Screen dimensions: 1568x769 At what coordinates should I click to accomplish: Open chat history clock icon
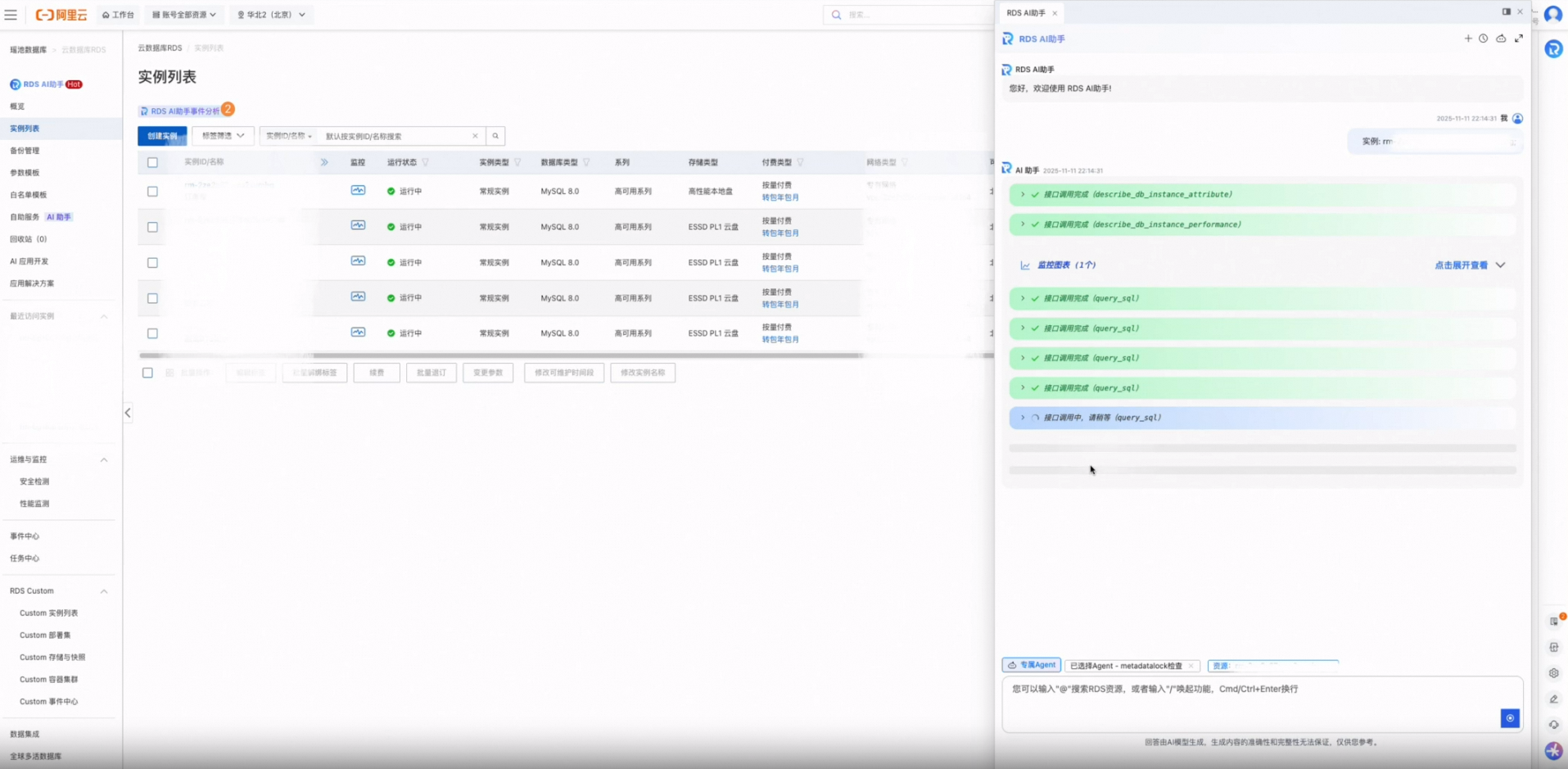coord(1483,38)
